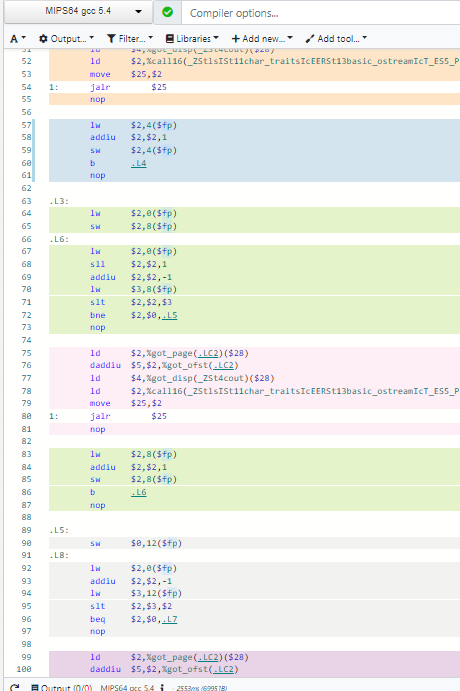Click the .L3: label on line 63
Viewport: 460px width, 691px height.
[59, 201]
